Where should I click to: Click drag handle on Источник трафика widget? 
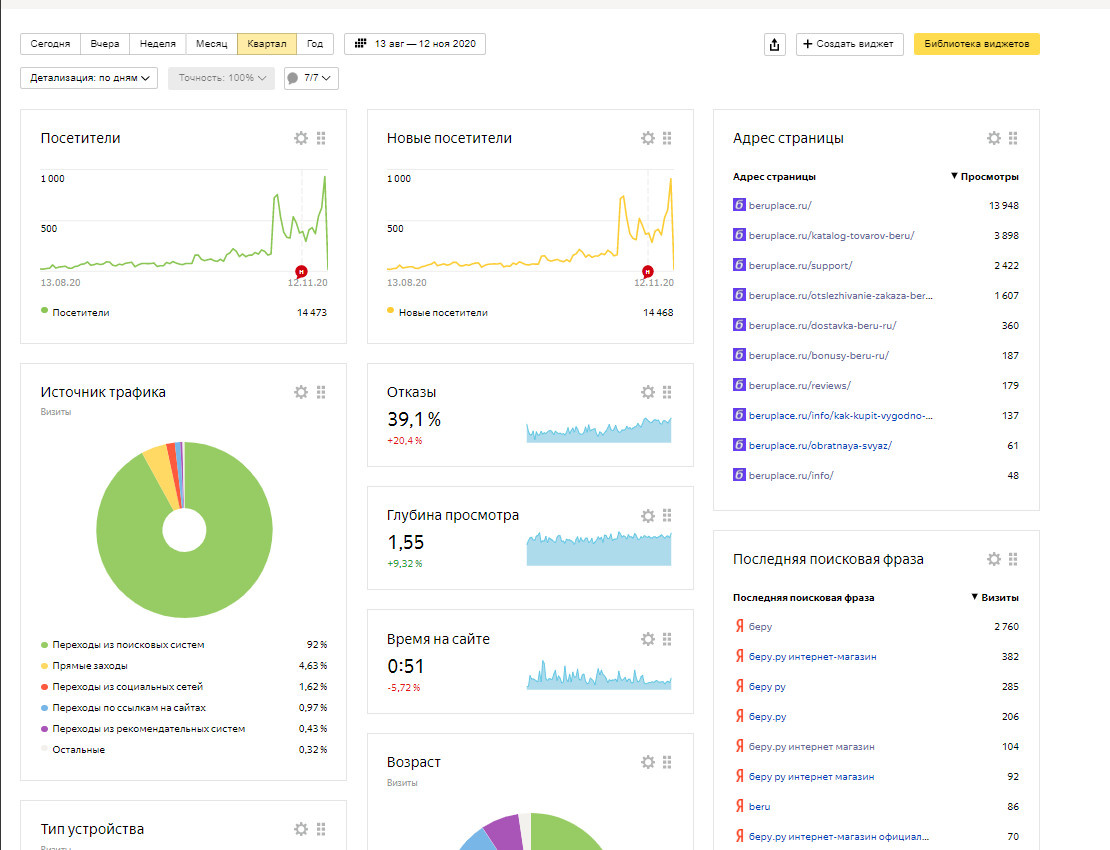click(x=321, y=393)
